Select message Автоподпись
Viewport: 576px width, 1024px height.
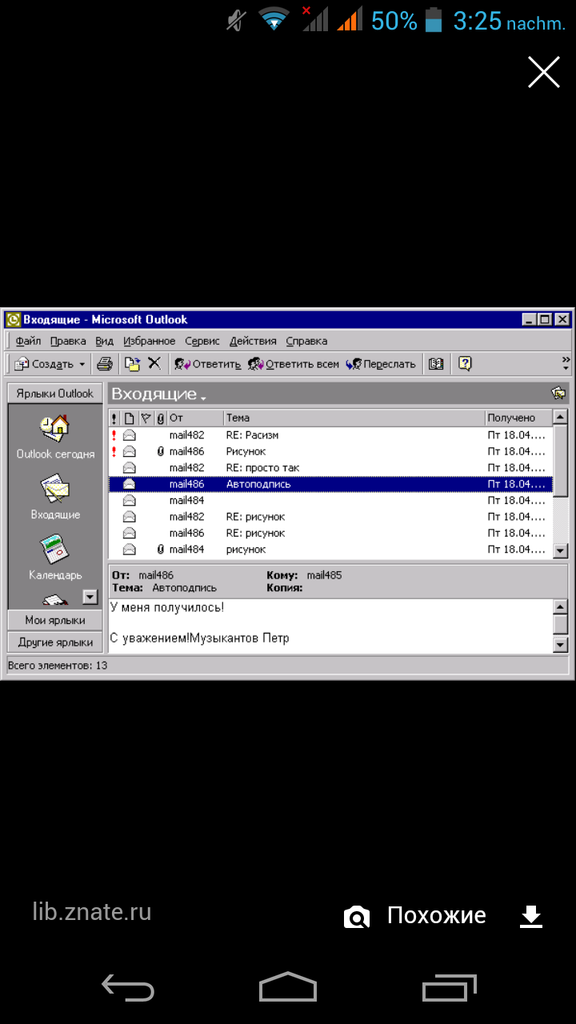(x=330, y=484)
